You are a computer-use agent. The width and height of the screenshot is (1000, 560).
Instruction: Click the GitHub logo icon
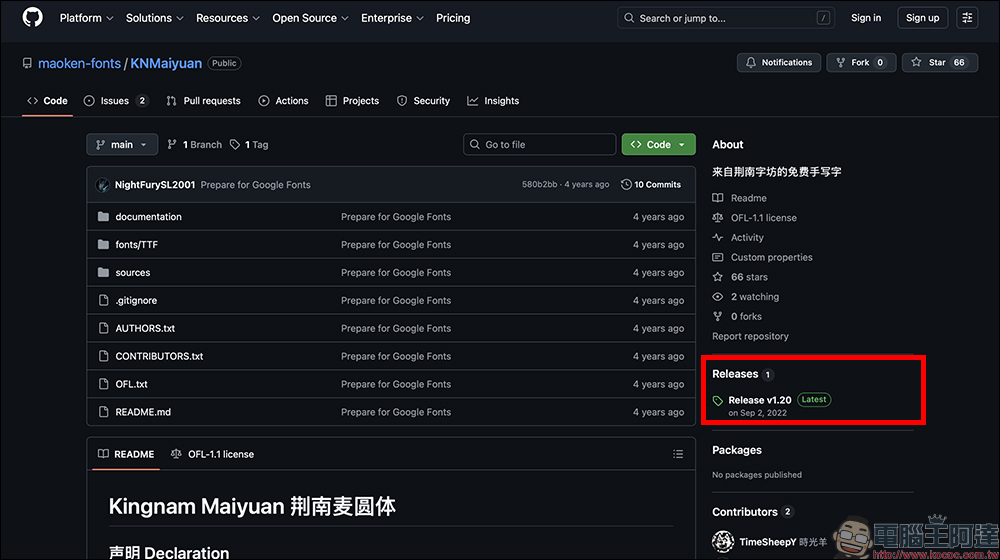pyautogui.click(x=32, y=18)
